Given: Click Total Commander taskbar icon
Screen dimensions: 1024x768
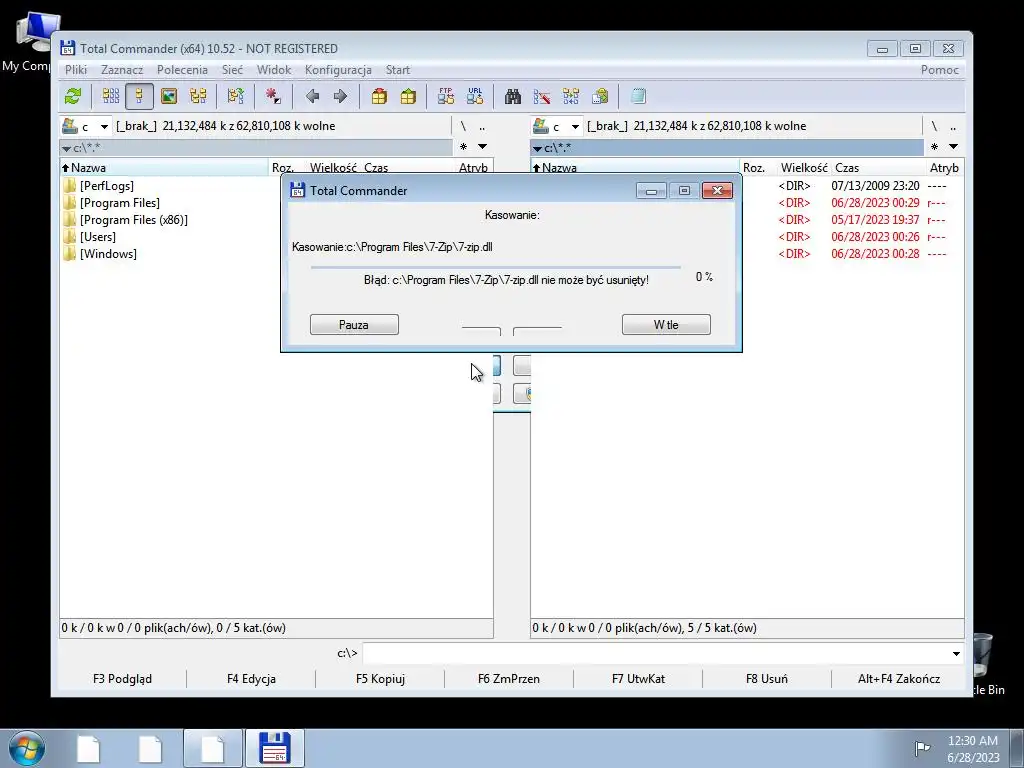Looking at the screenshot, I should tap(274, 748).
